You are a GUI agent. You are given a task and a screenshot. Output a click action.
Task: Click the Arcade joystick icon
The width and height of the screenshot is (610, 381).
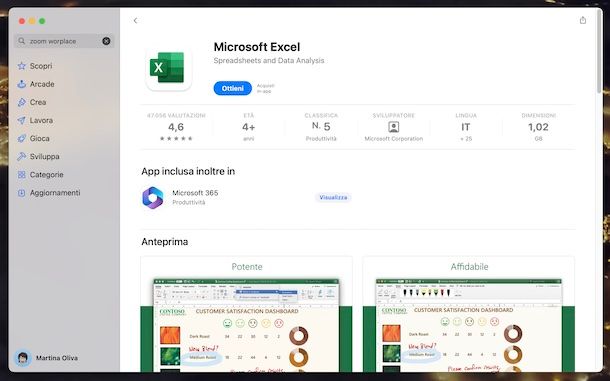(22, 84)
